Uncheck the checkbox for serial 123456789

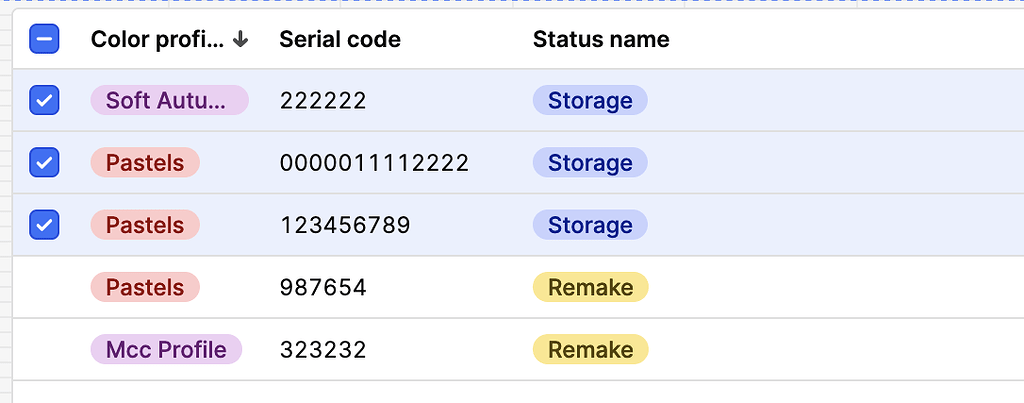point(45,224)
